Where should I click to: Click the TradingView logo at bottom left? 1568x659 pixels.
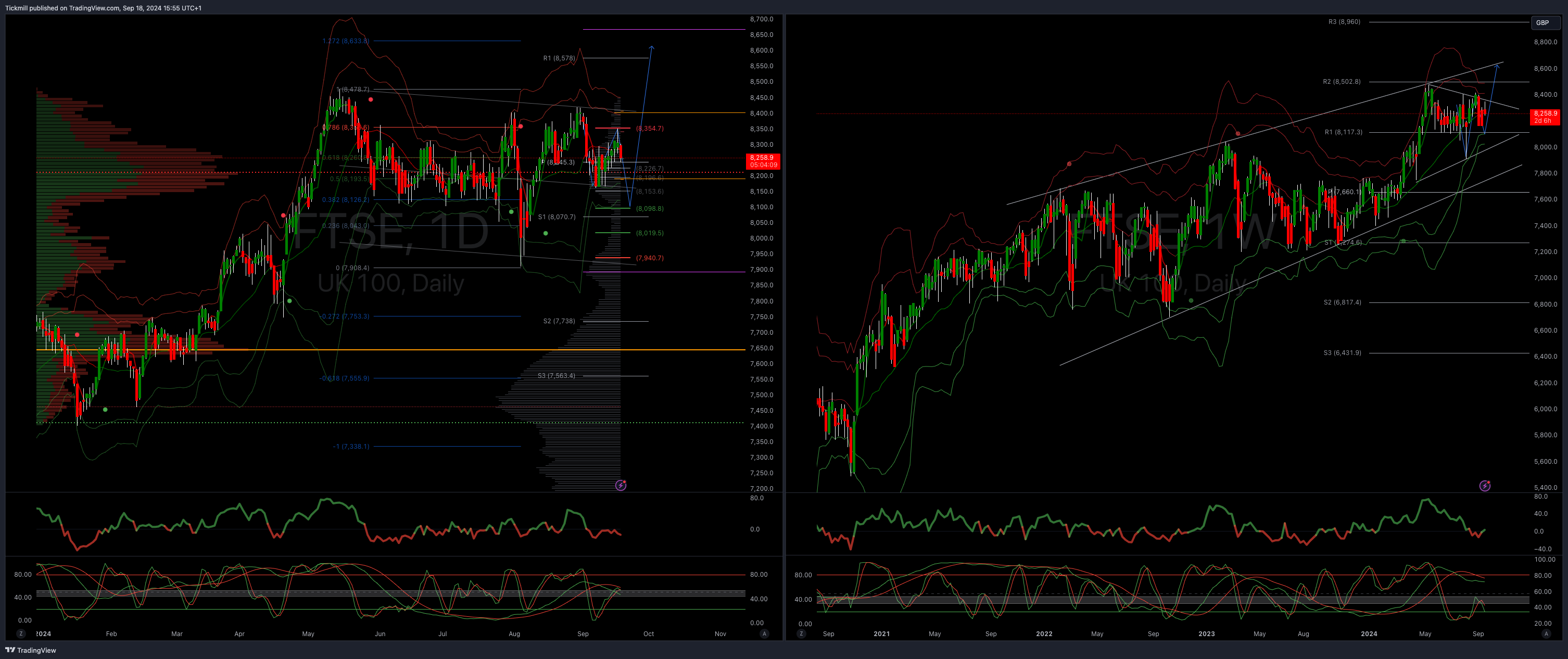coord(30,650)
